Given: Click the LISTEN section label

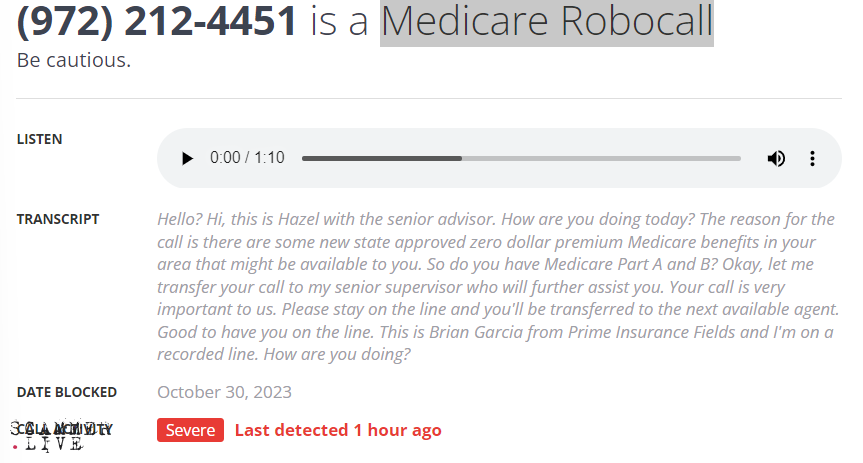Looking at the screenshot, I should [x=39, y=139].
